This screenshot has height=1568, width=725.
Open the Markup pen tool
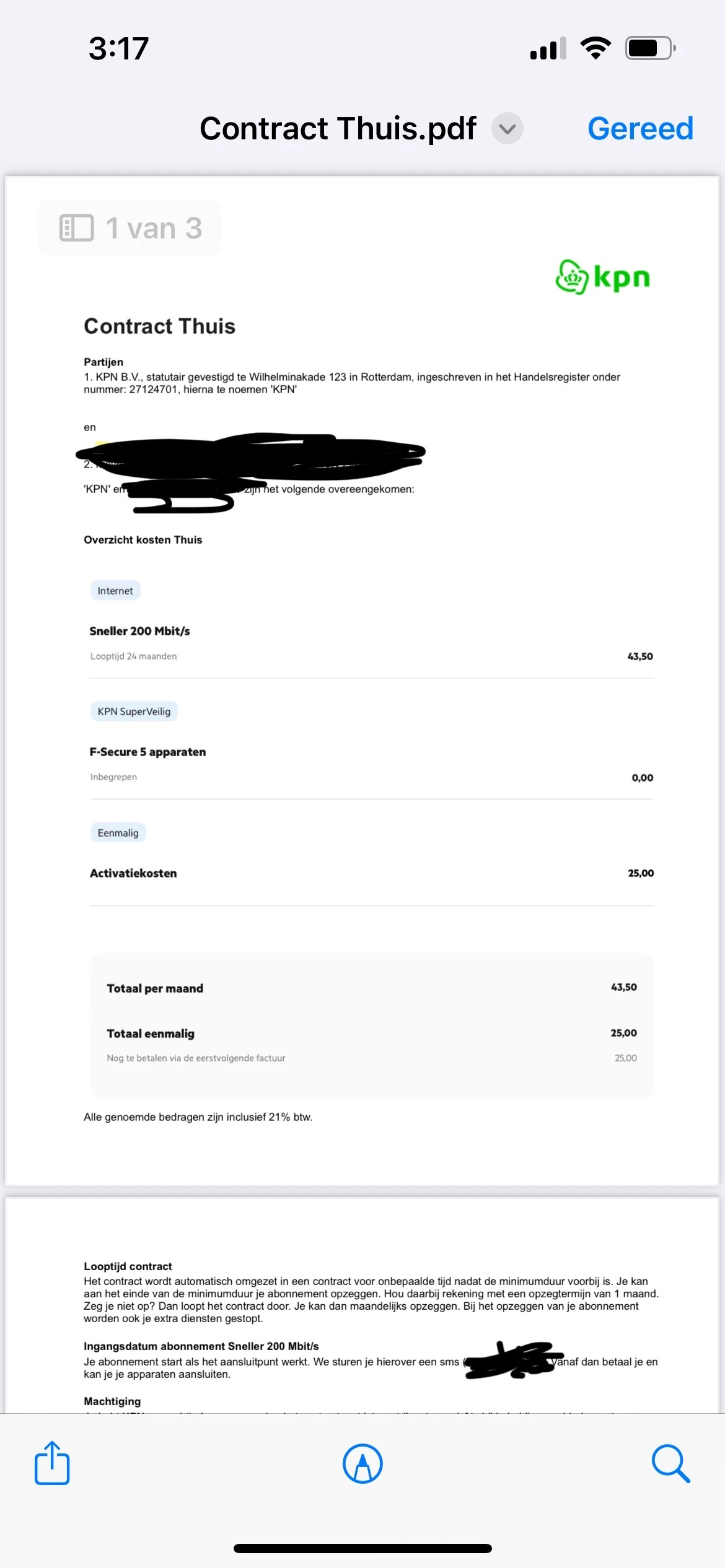coord(362,1463)
